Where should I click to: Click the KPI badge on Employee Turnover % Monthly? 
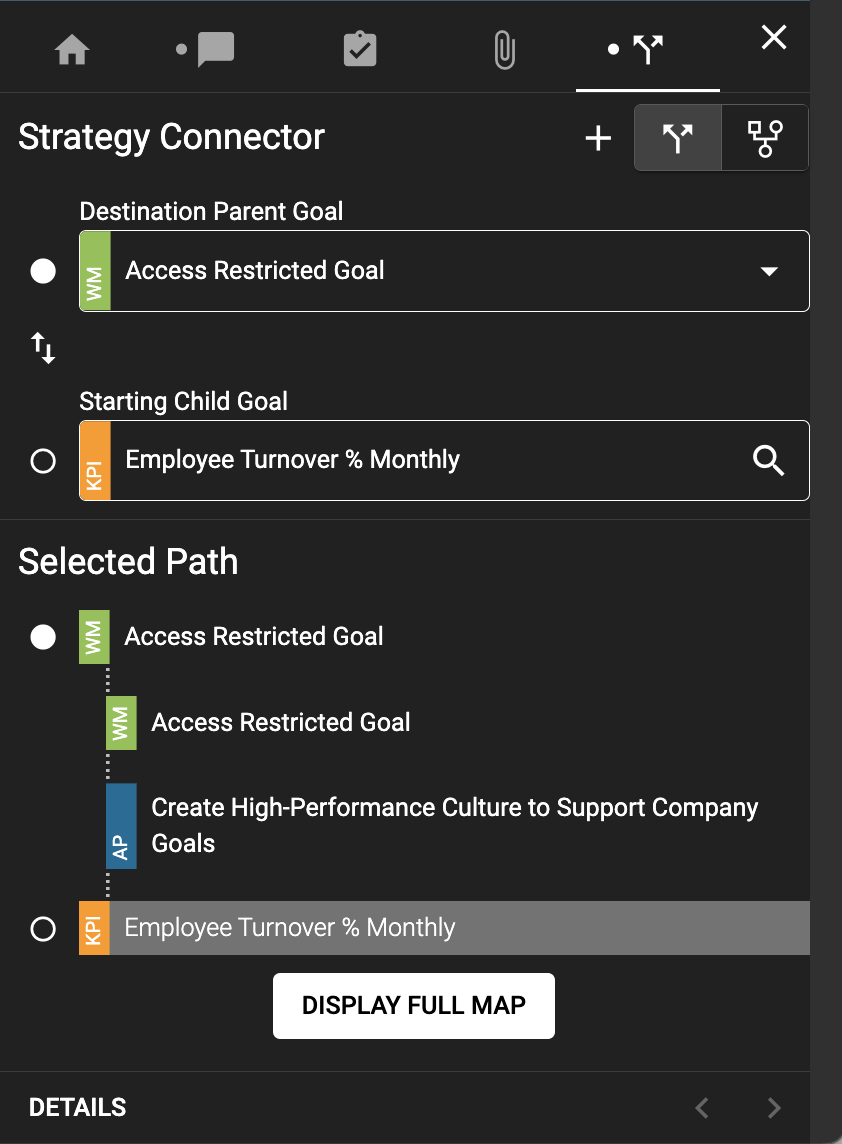tap(94, 928)
